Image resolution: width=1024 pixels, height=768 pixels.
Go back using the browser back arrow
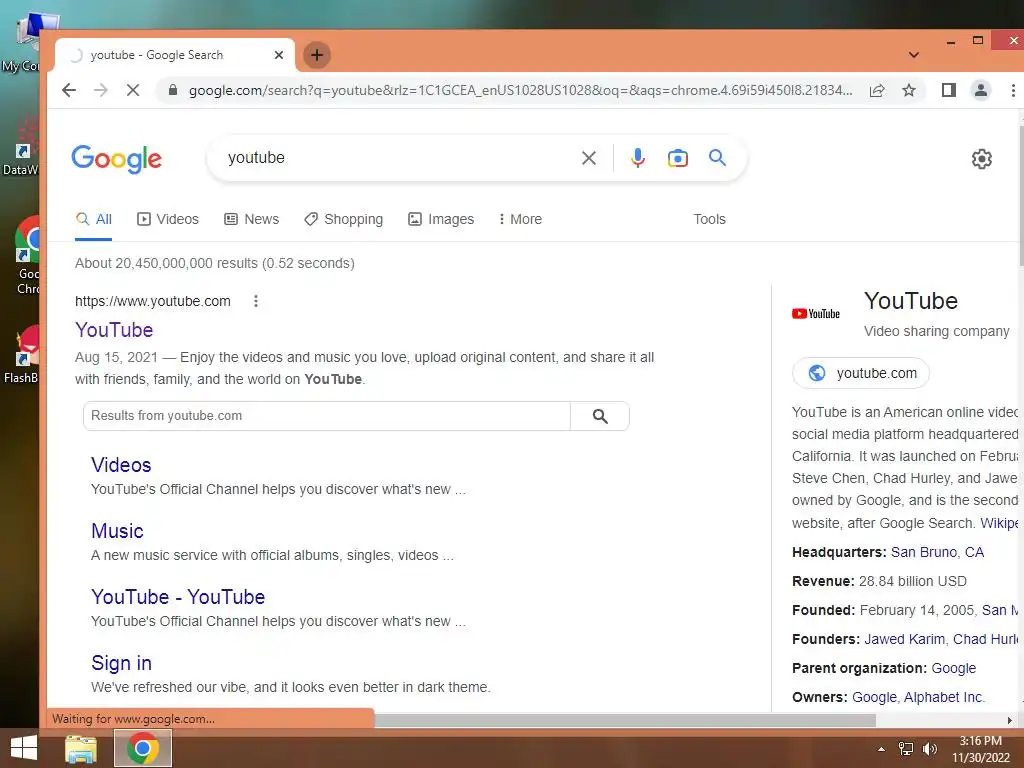(x=69, y=90)
